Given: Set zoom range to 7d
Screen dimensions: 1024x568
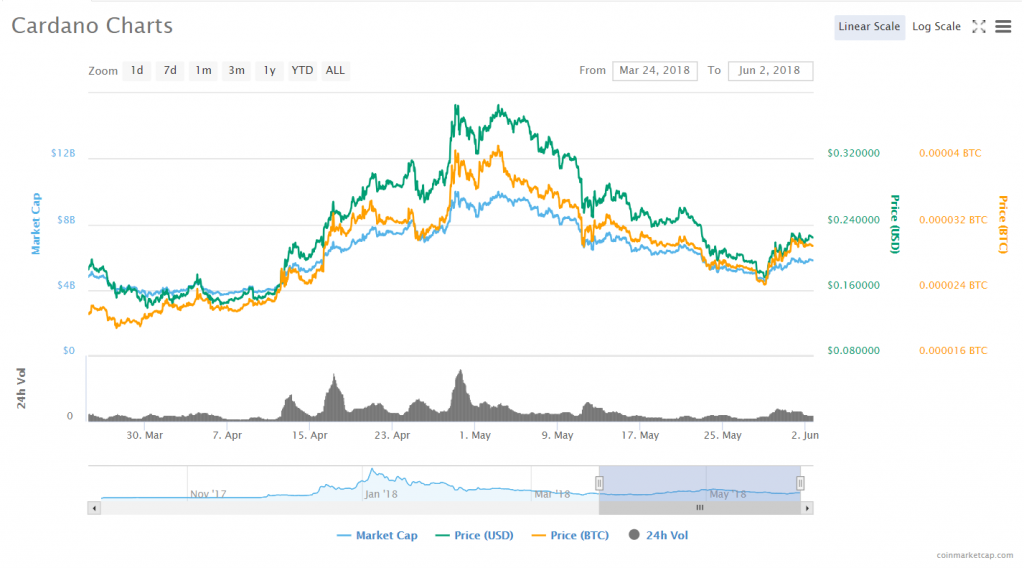Looking at the screenshot, I should tap(170, 71).
